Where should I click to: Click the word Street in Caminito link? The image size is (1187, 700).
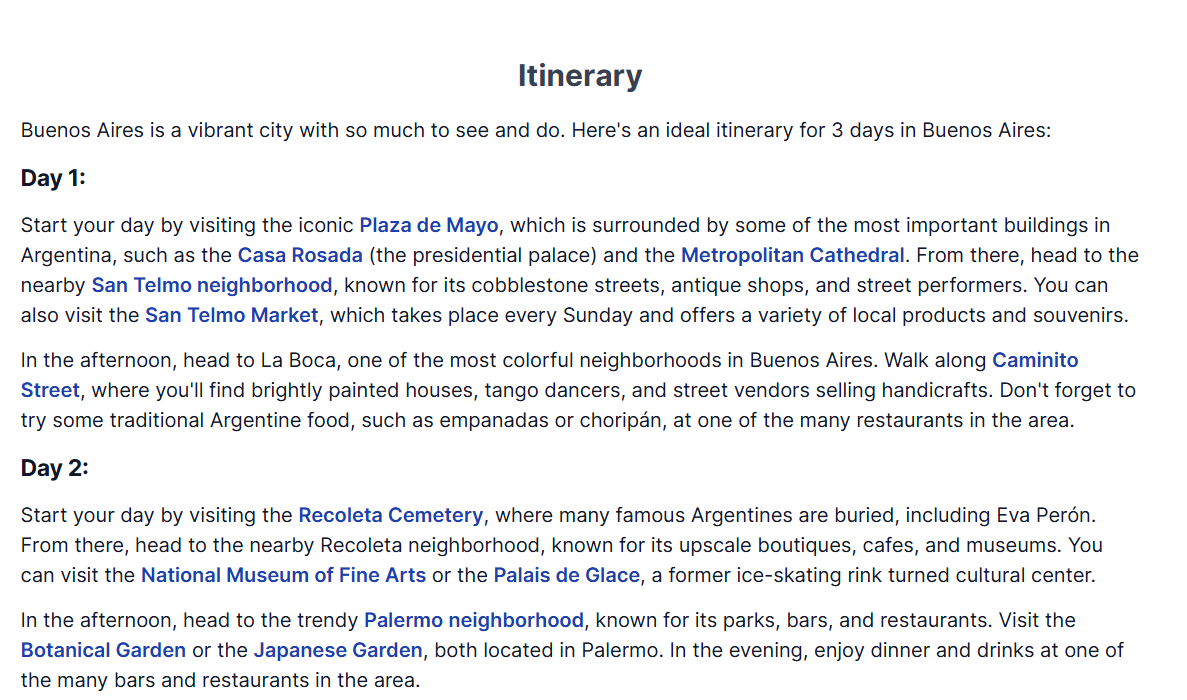click(x=50, y=390)
